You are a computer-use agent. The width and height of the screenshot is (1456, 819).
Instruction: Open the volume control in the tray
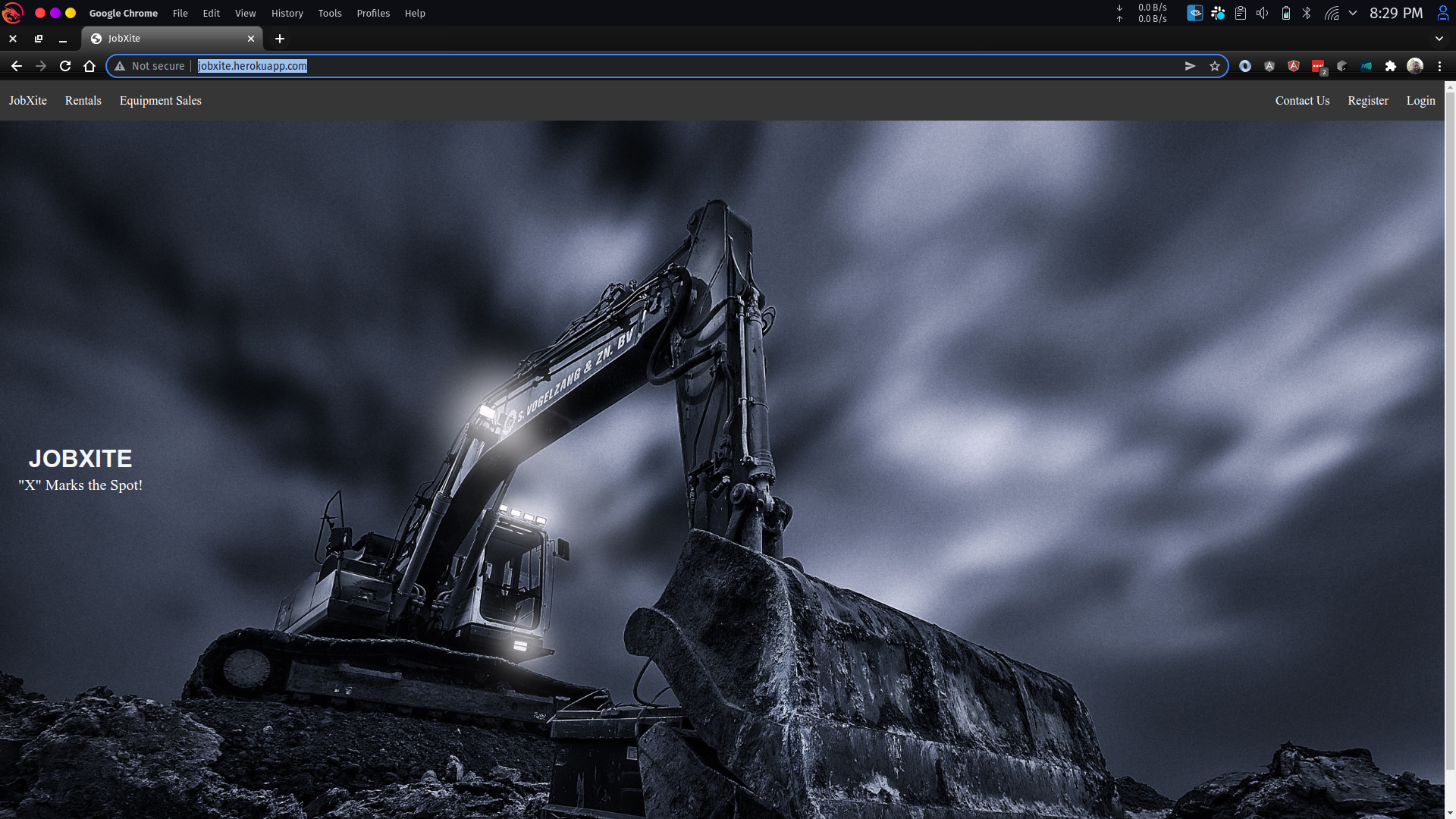[x=1262, y=13]
